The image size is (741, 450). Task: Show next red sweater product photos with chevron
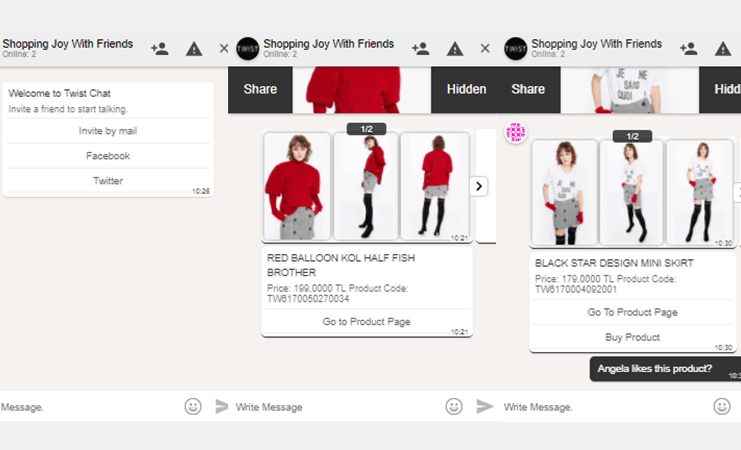[479, 186]
